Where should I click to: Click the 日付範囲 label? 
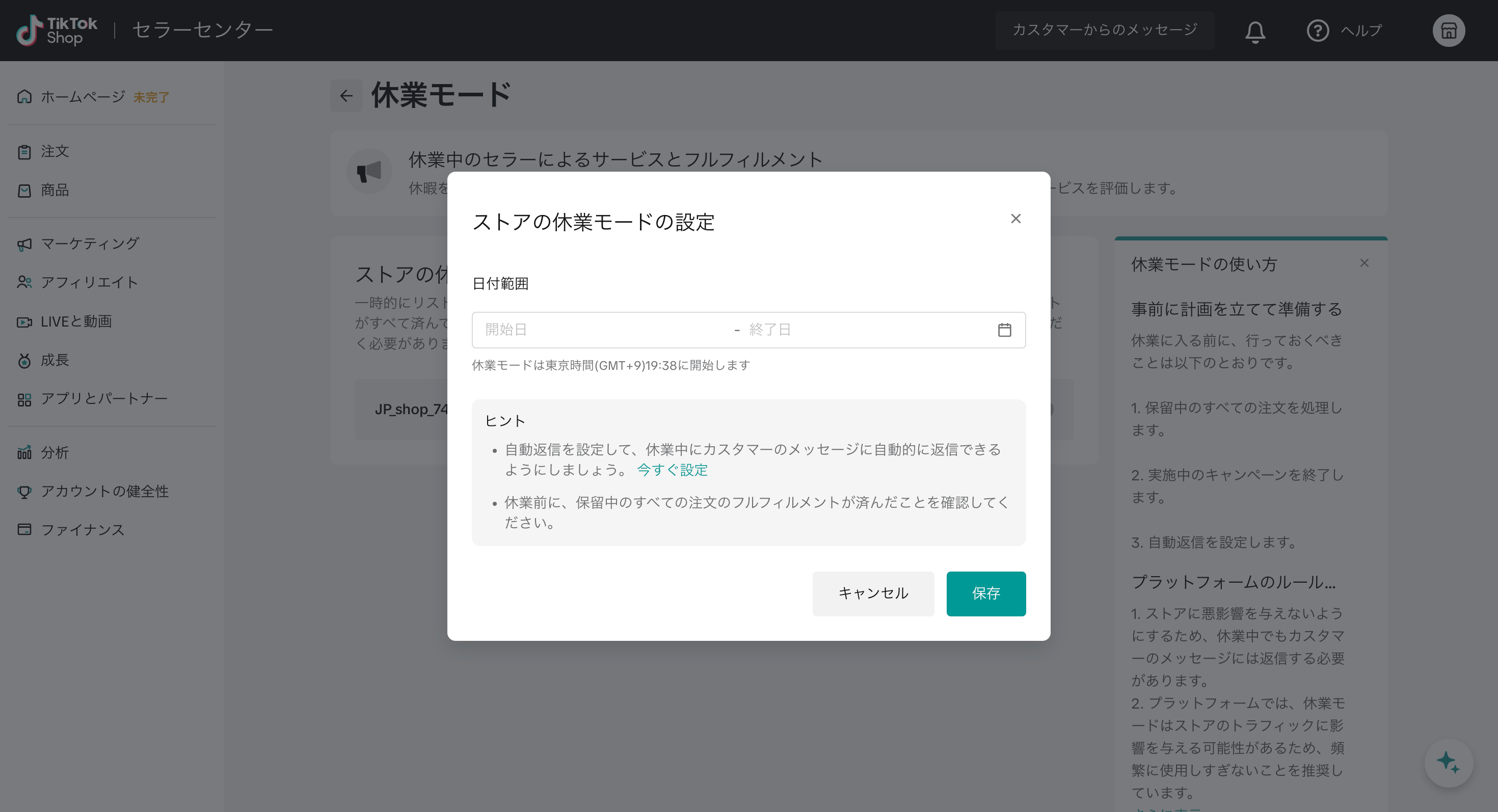(x=500, y=284)
